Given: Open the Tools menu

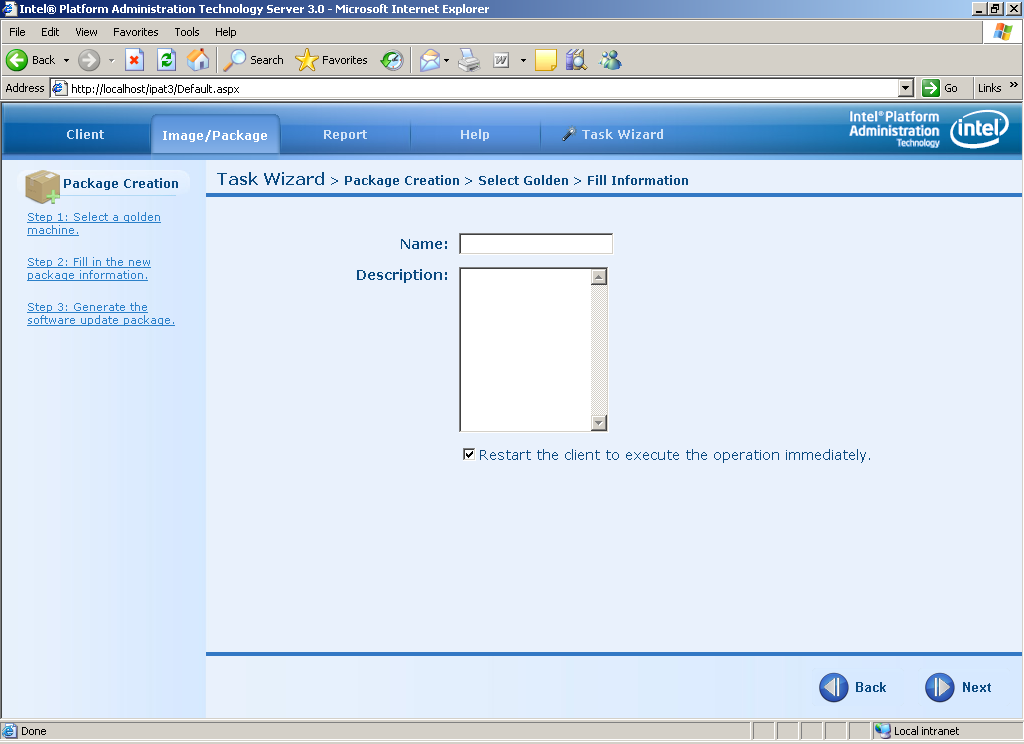Looking at the screenshot, I should coord(187,32).
